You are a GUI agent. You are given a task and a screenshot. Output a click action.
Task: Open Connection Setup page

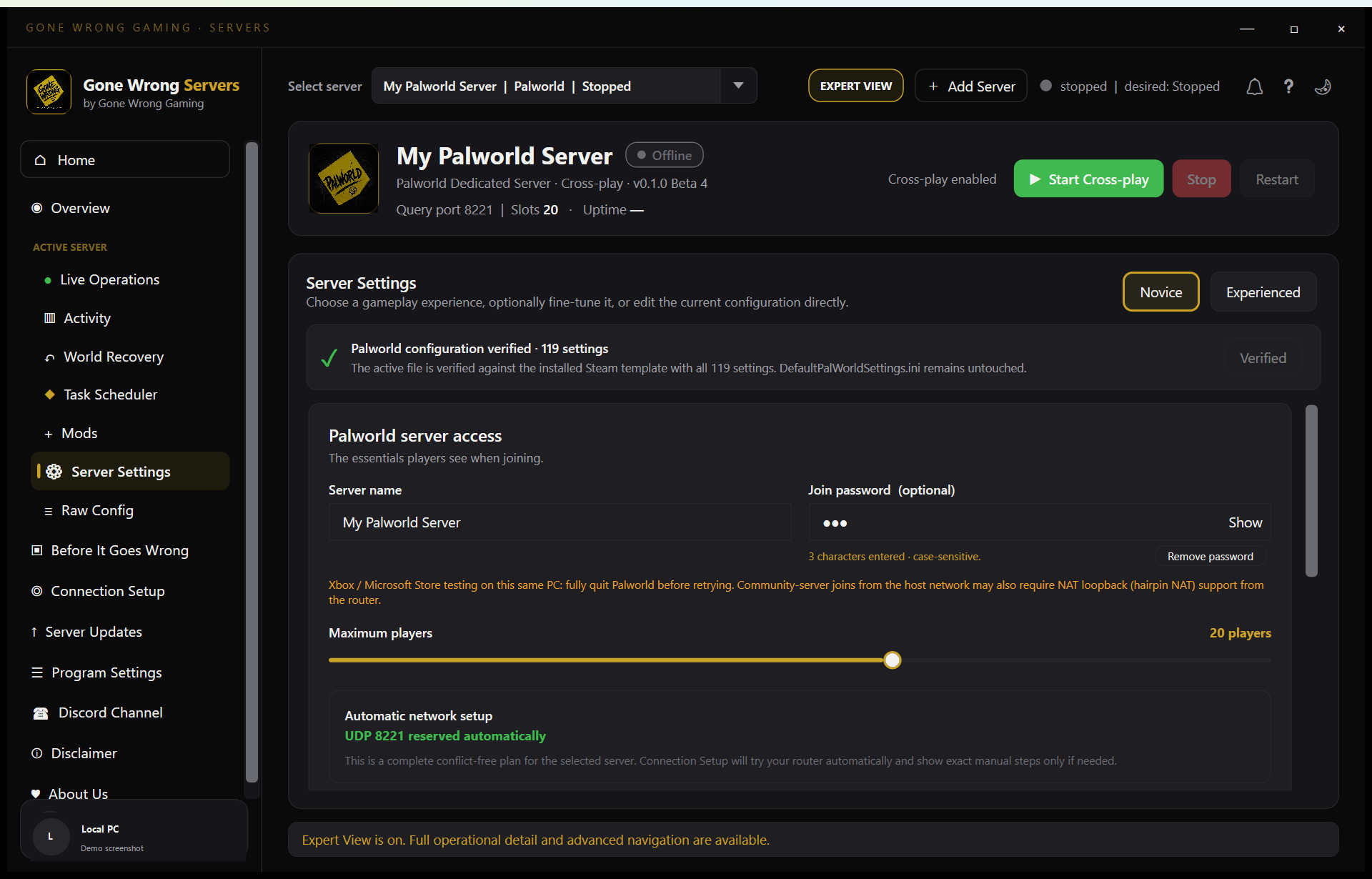coord(125,591)
